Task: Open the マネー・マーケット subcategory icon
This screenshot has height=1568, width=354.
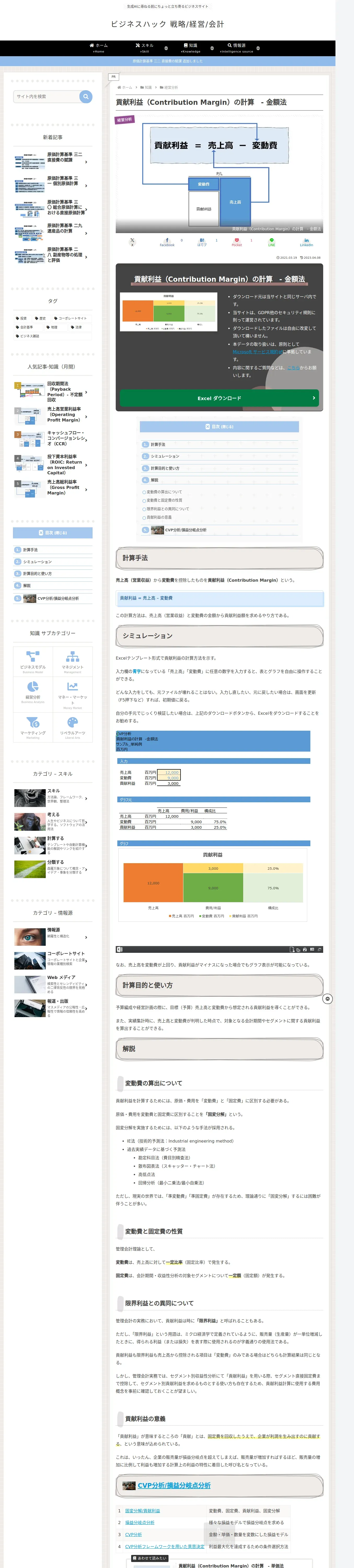Action: tap(72, 687)
